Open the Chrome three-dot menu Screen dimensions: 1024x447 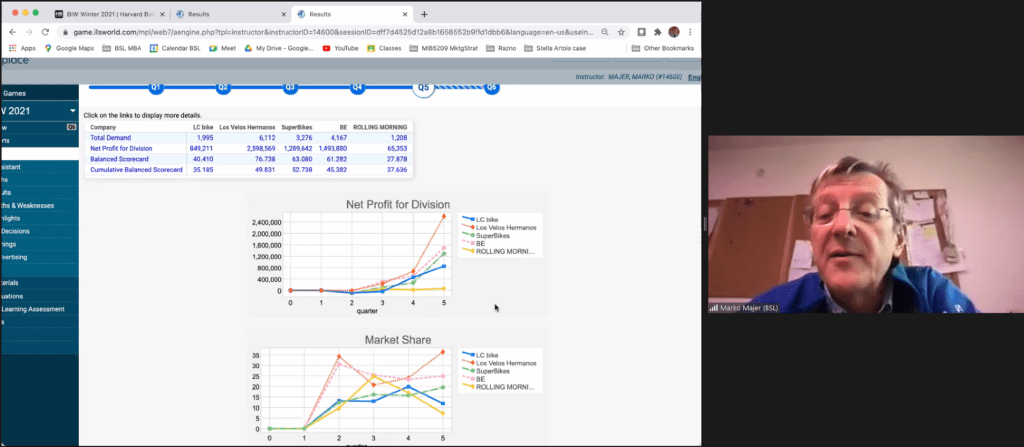click(x=690, y=32)
